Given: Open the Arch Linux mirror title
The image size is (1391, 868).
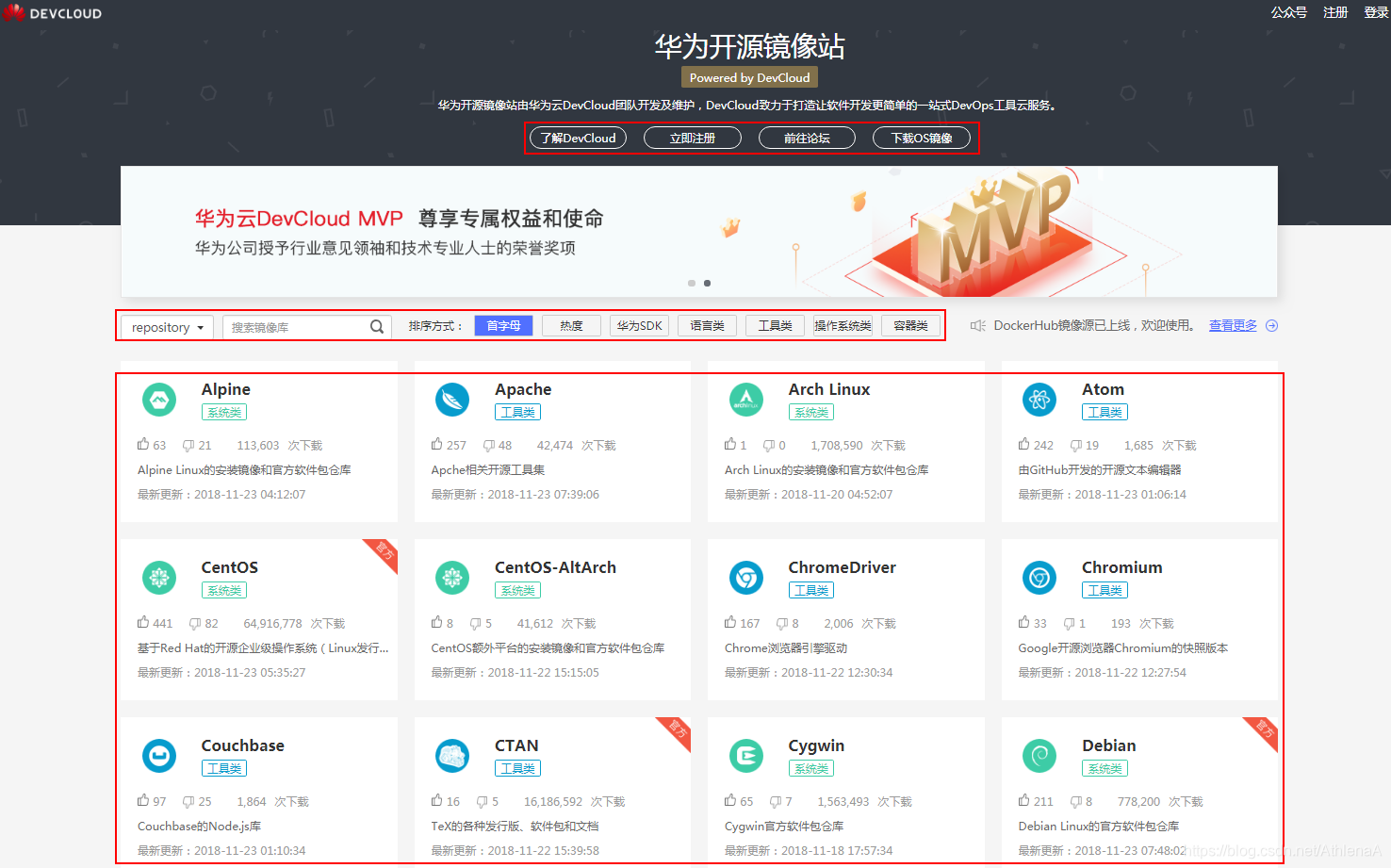Looking at the screenshot, I should pyautogui.click(x=829, y=389).
